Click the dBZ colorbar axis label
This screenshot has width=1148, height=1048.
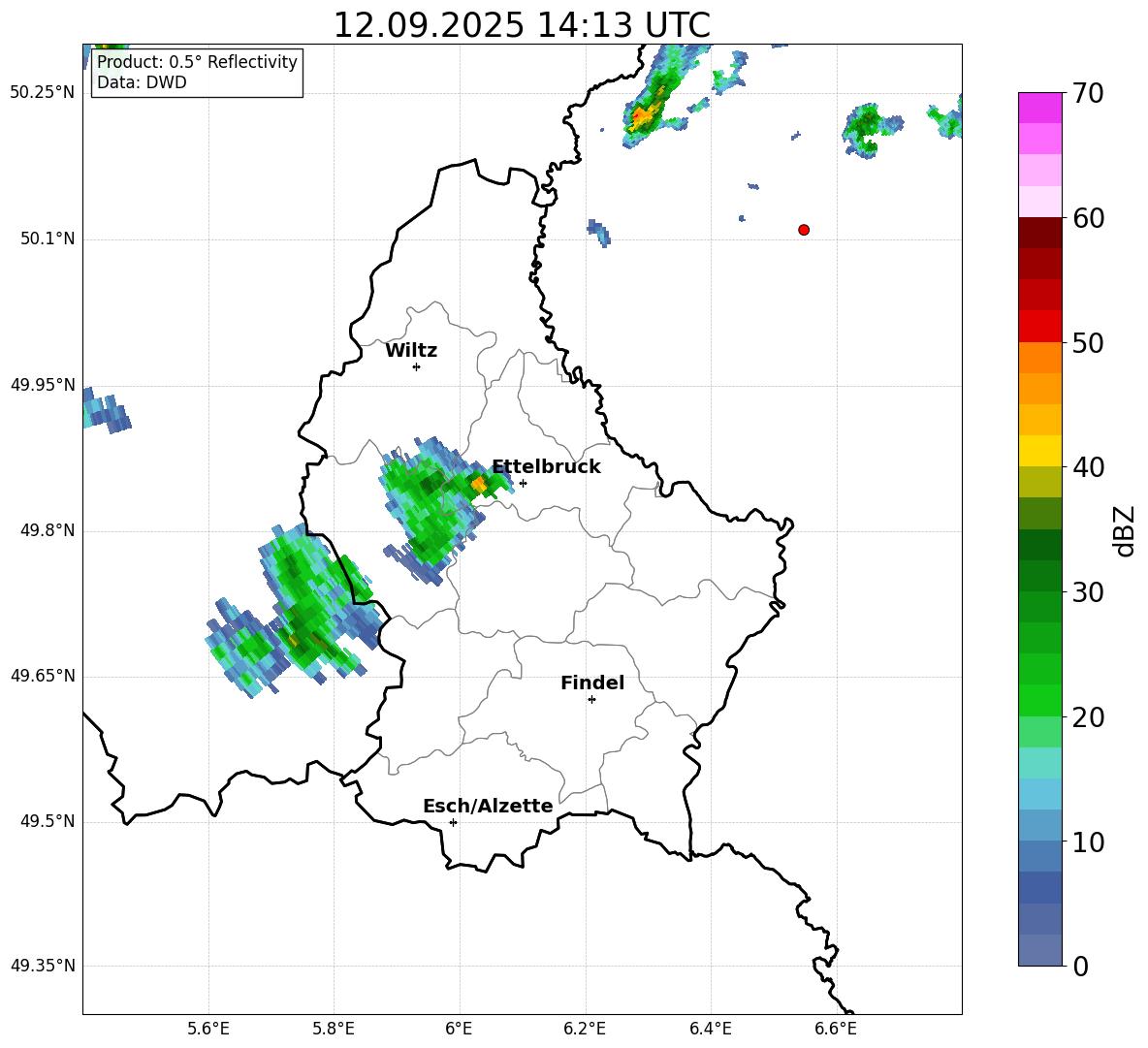tap(1124, 530)
